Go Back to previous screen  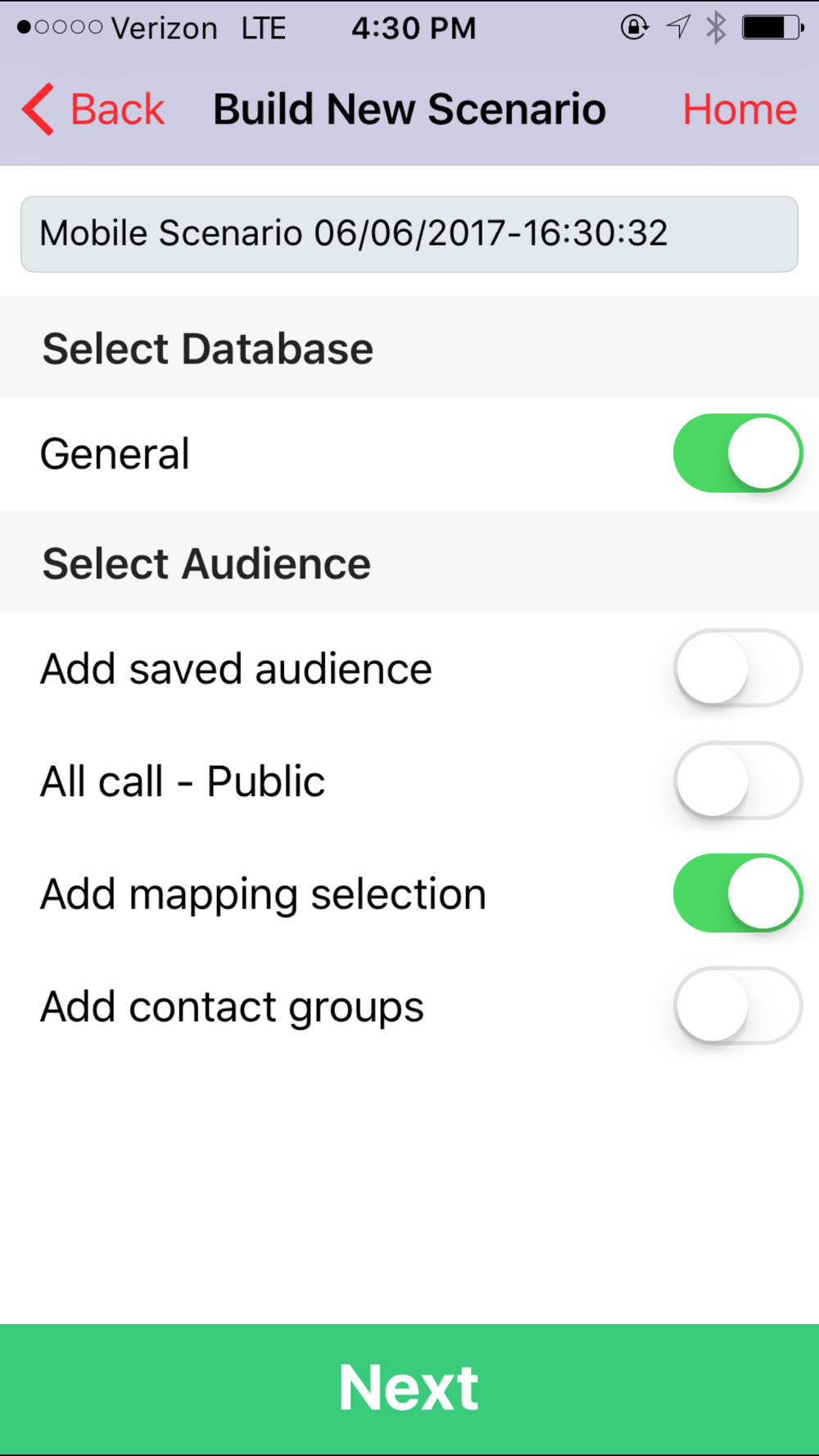tap(93, 109)
